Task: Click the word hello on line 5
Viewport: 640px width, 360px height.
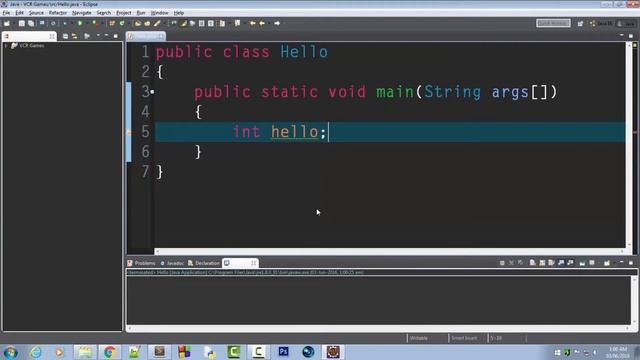Action: pyautogui.click(x=295, y=132)
